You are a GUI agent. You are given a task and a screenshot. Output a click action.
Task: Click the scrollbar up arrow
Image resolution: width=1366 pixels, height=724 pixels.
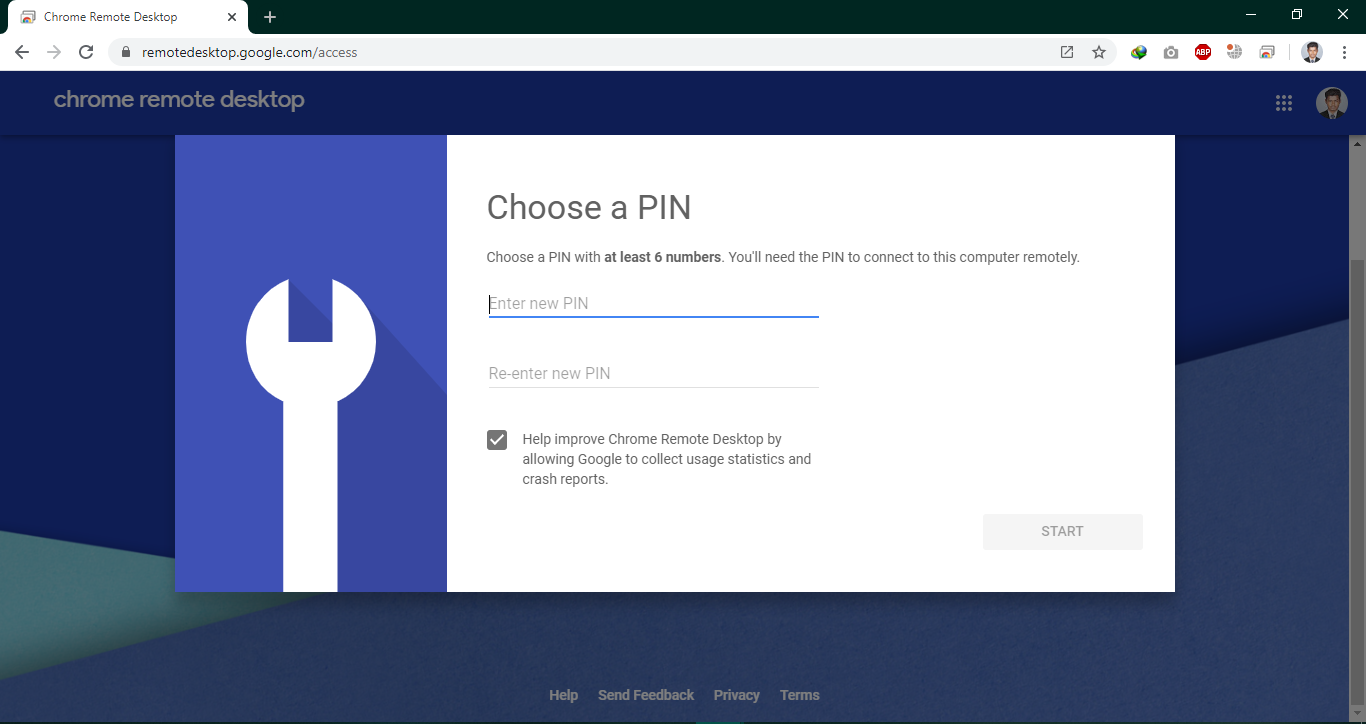(x=1357, y=143)
